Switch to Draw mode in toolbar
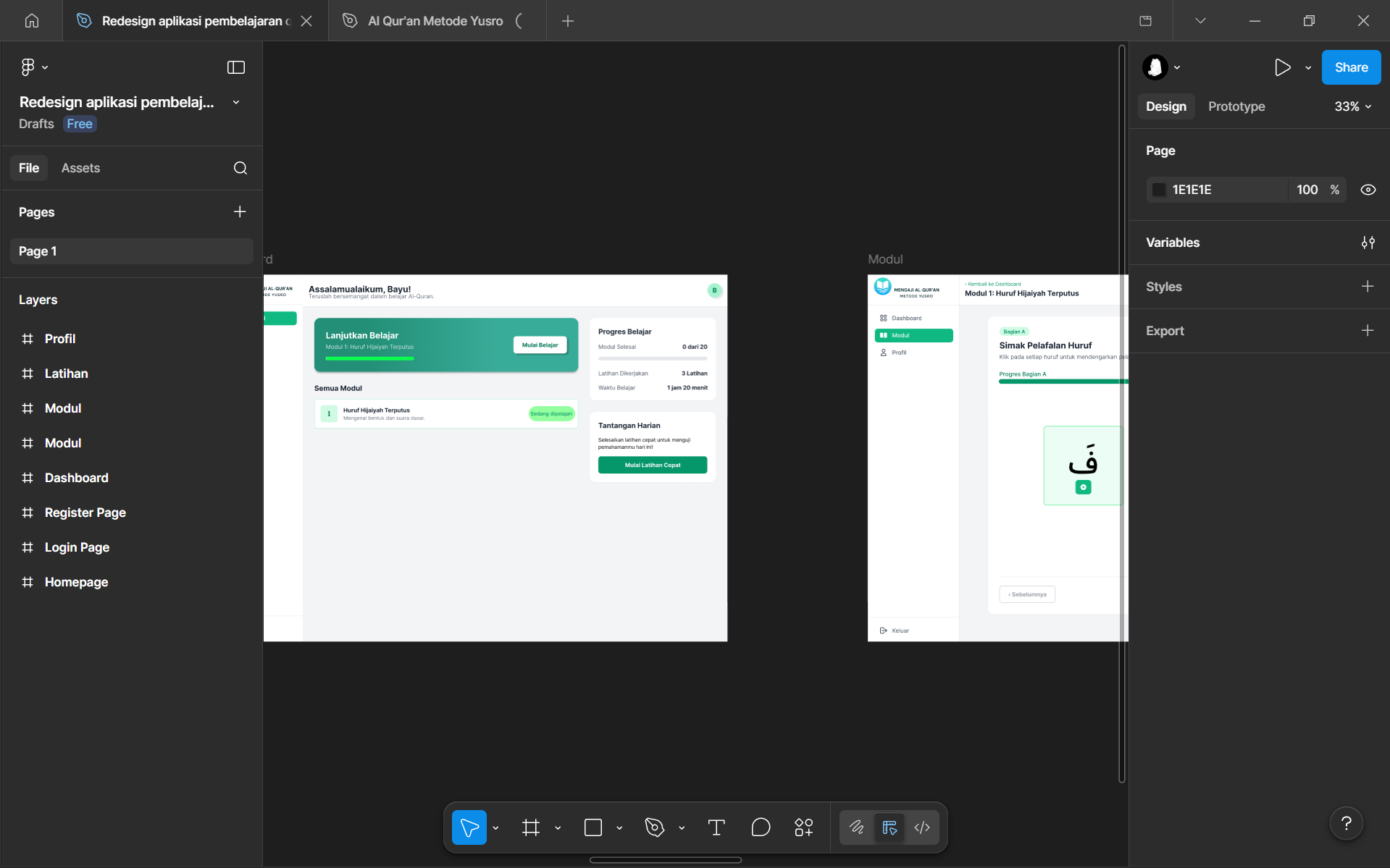This screenshot has width=1390, height=868. [857, 827]
